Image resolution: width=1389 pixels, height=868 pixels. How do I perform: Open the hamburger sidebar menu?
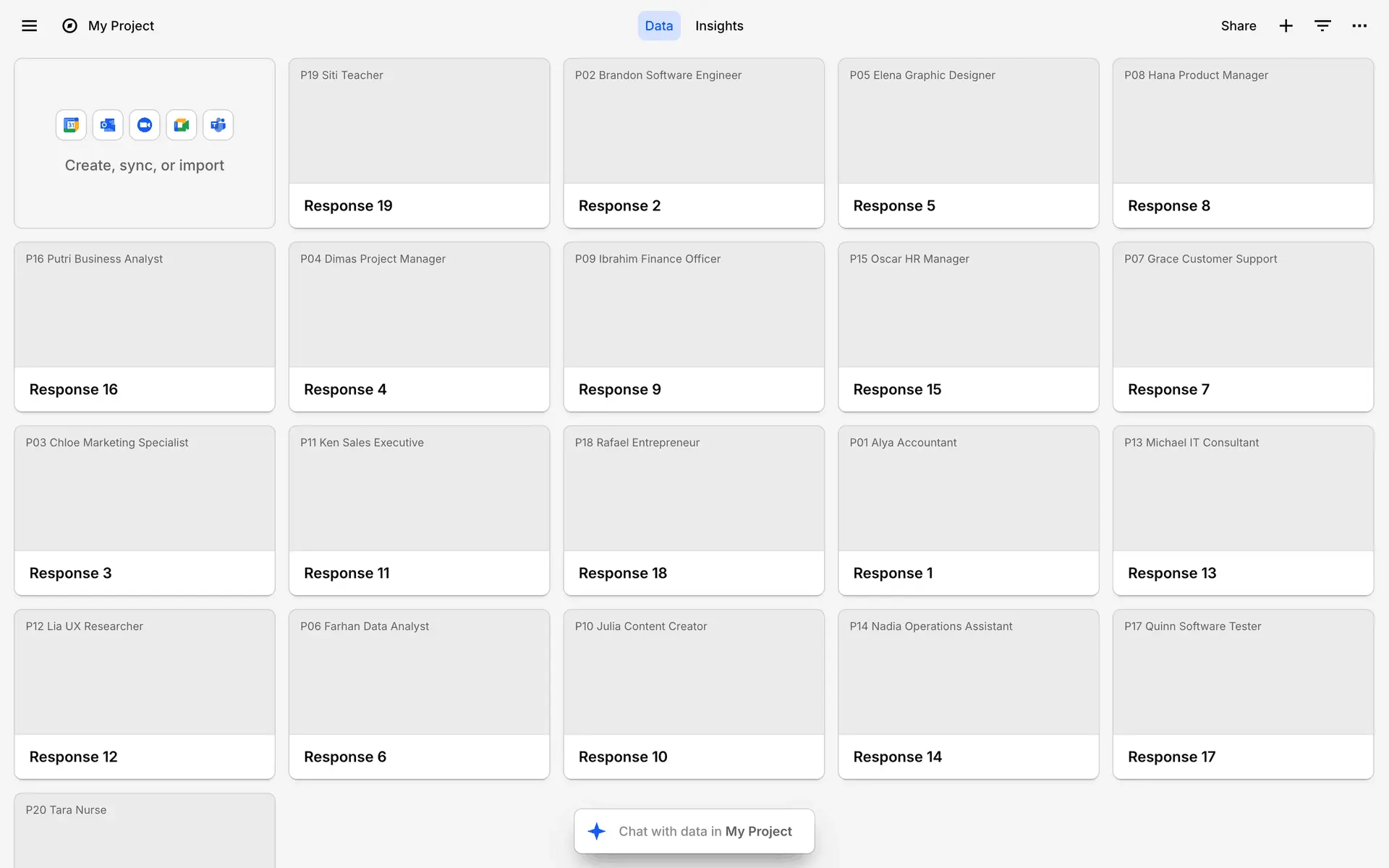[x=29, y=26]
